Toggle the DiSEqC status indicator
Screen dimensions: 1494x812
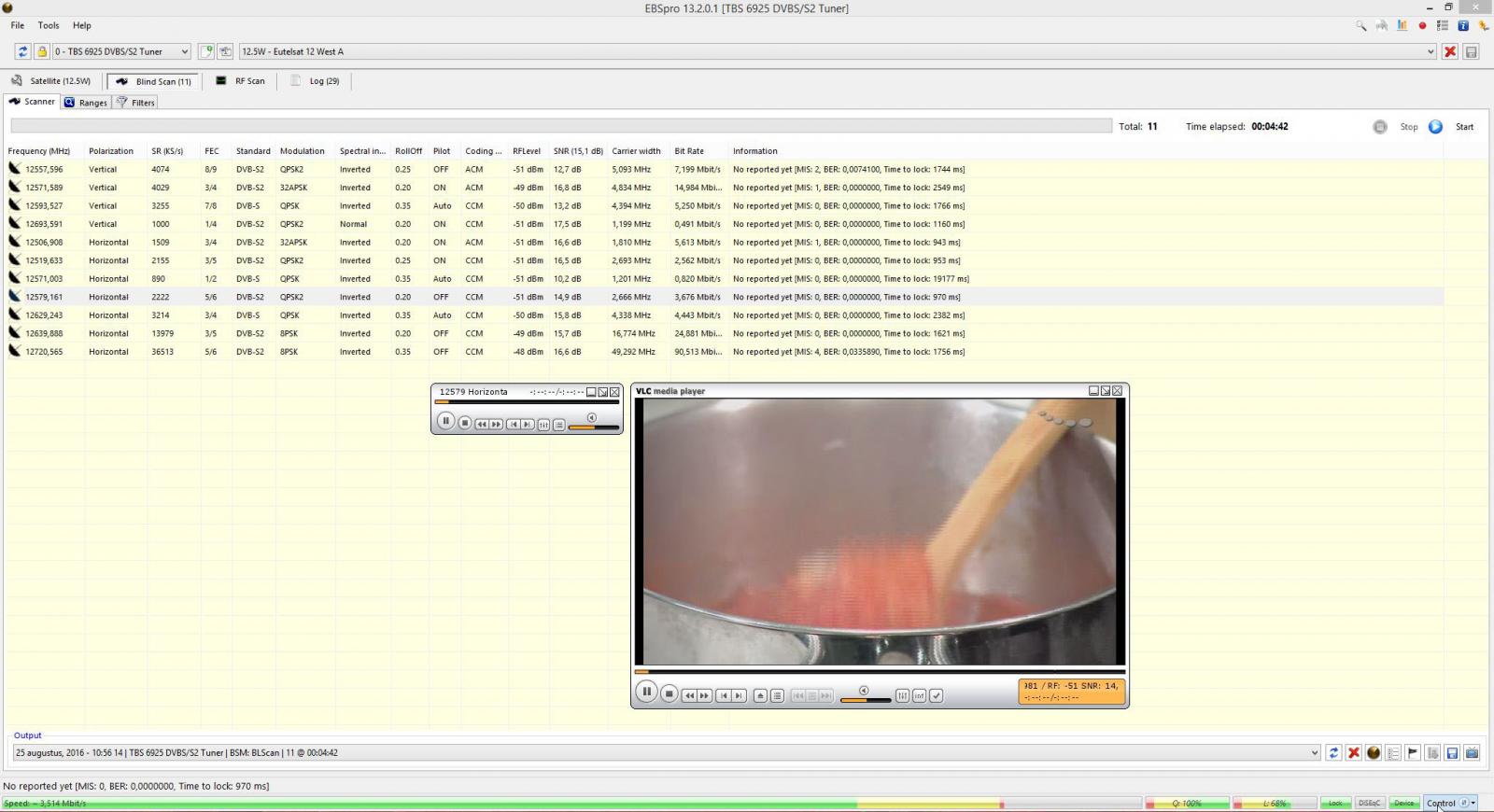1370,803
